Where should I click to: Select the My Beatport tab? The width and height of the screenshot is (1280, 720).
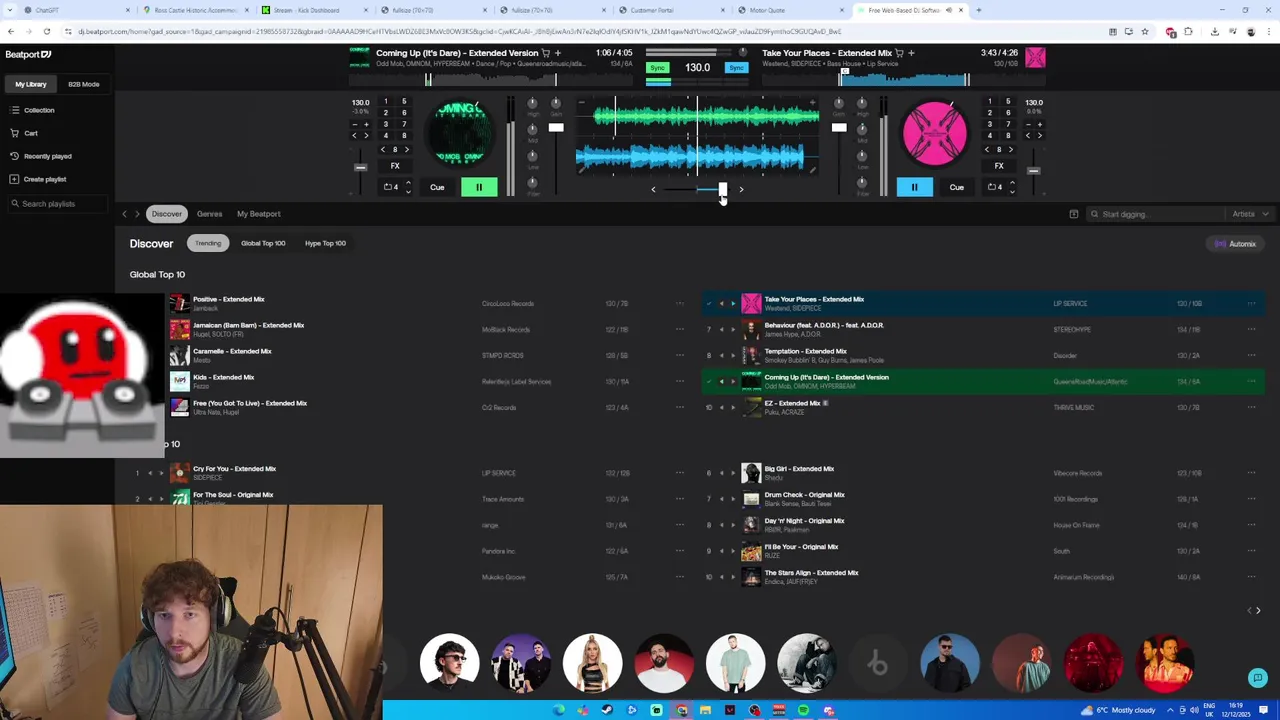click(259, 214)
